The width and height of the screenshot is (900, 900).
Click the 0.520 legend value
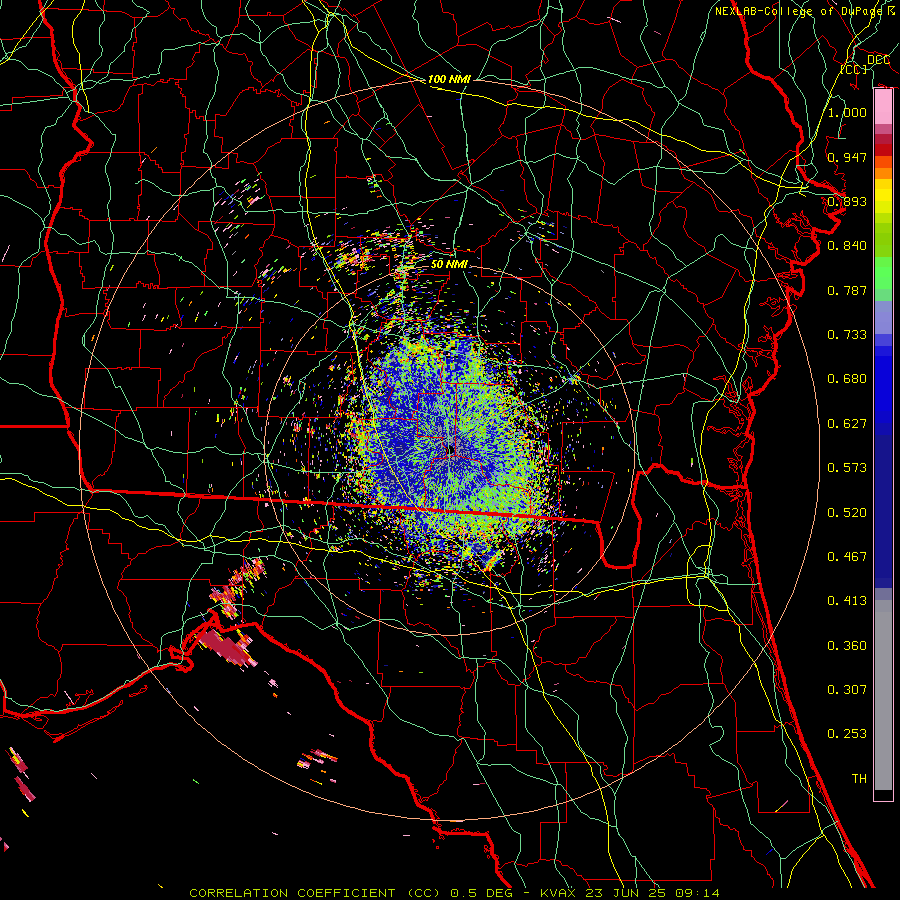(x=847, y=513)
